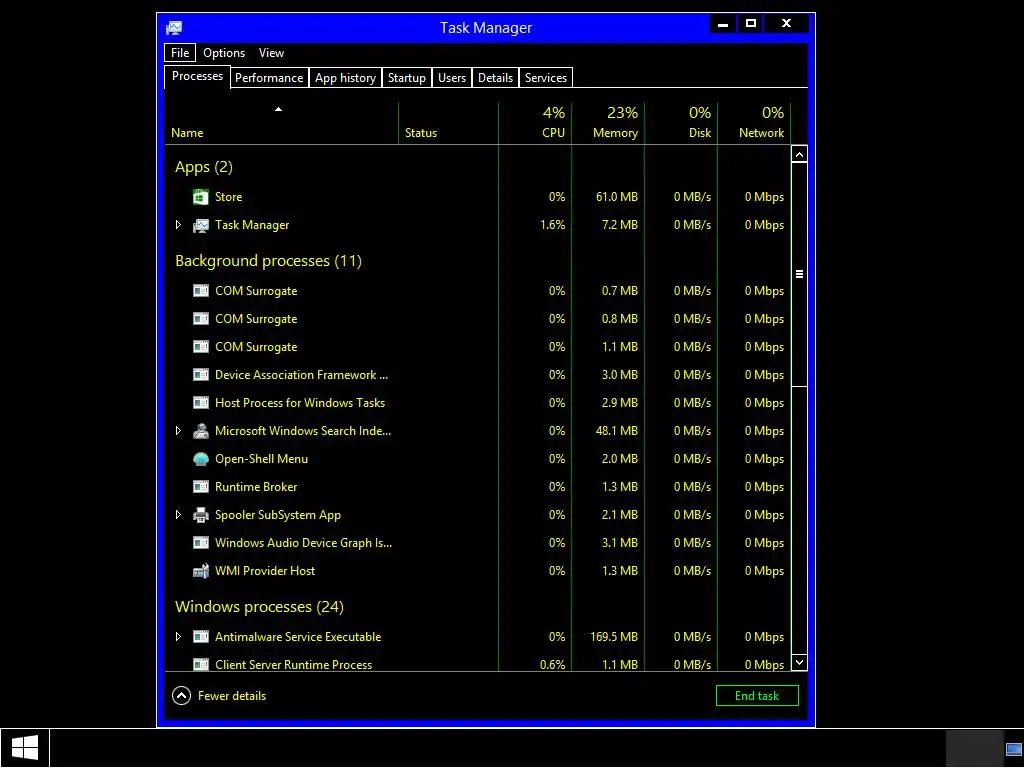Select the Open-Shell Menu row text

261,459
